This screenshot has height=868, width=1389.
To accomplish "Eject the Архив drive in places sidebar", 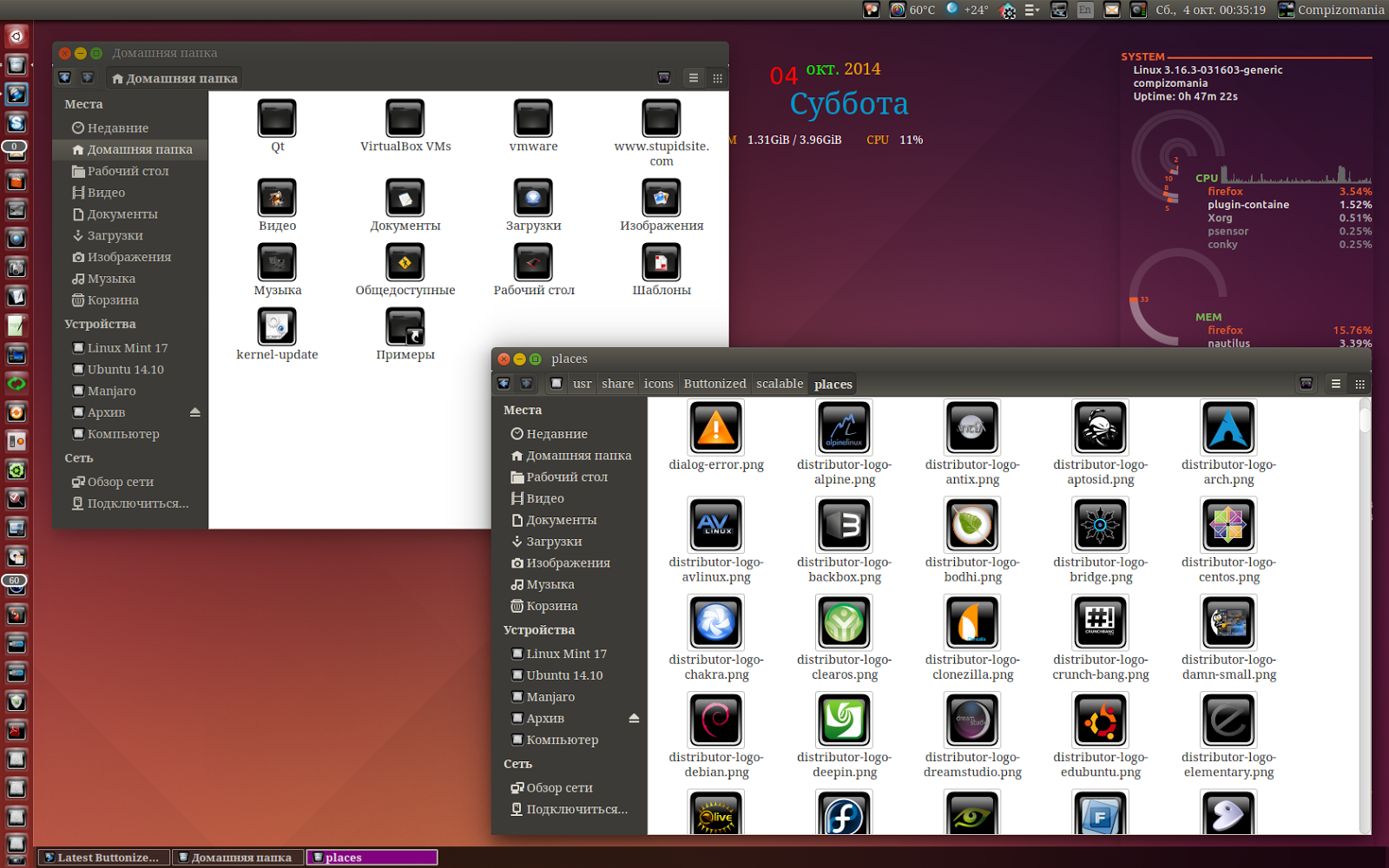I will click(634, 718).
